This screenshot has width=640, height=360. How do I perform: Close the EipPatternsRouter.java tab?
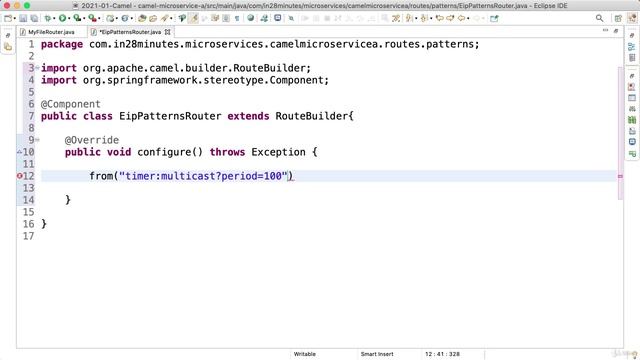pos(167,32)
